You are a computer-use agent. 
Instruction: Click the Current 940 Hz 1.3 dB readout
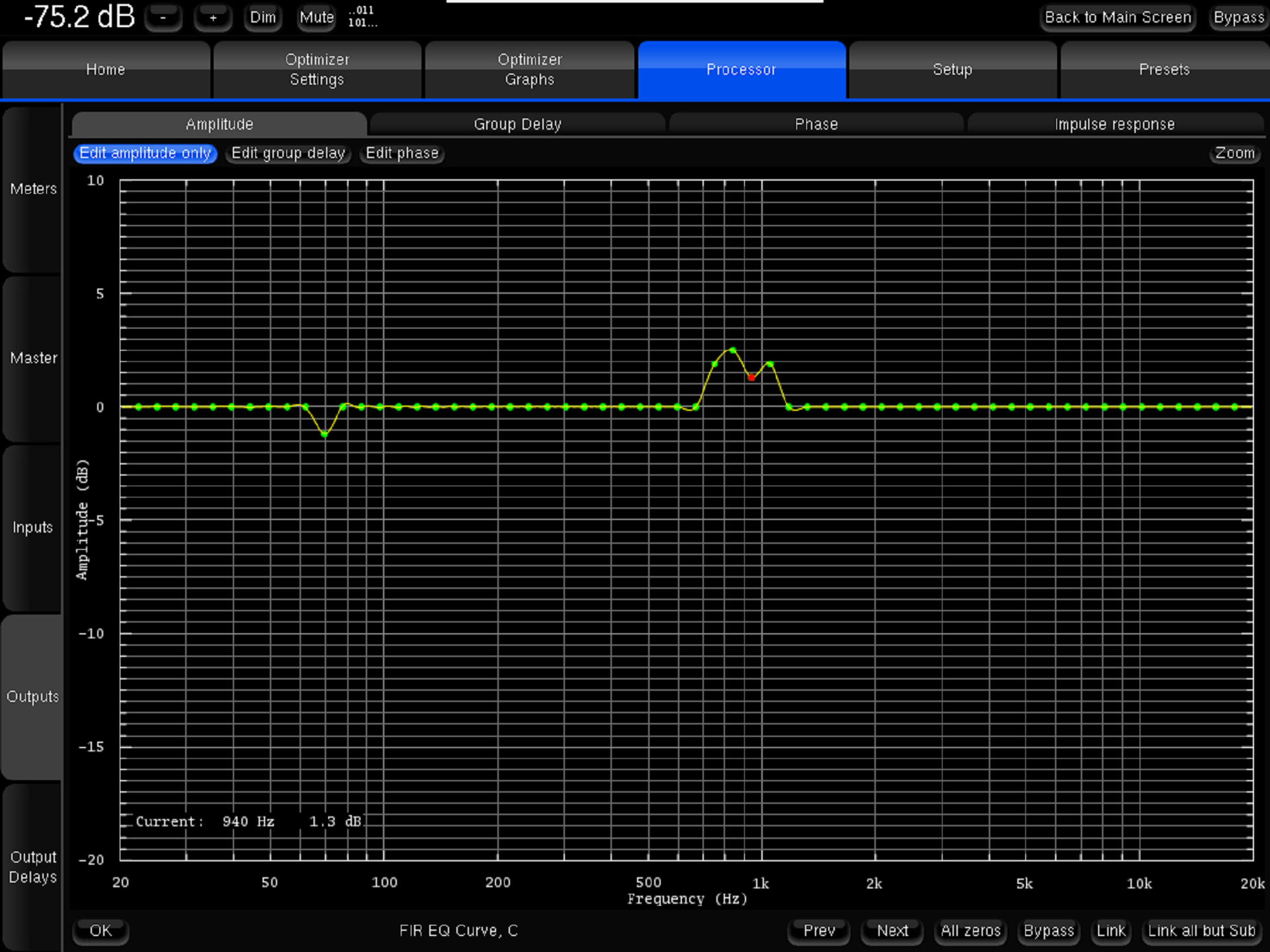pyautogui.click(x=248, y=822)
